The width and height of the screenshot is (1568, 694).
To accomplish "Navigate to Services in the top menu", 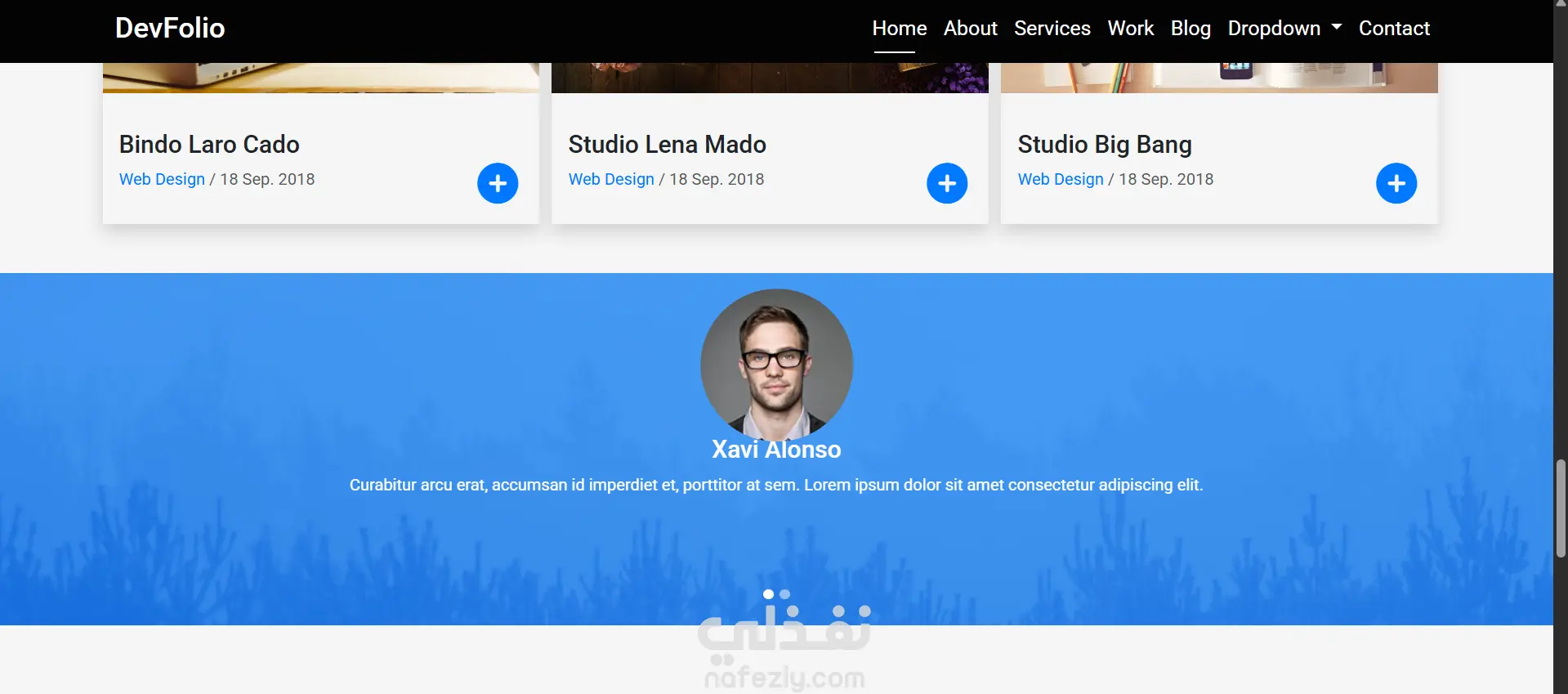I will (1052, 29).
